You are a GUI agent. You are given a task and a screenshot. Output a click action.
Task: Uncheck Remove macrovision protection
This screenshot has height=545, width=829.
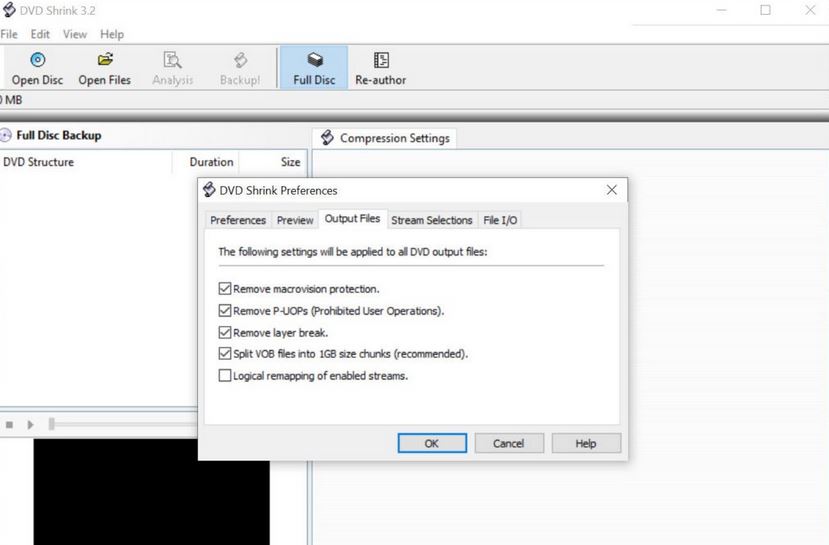(225, 289)
